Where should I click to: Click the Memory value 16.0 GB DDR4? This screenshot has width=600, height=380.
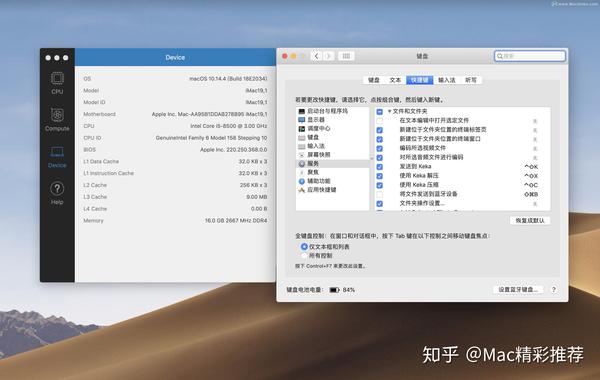tap(236, 221)
